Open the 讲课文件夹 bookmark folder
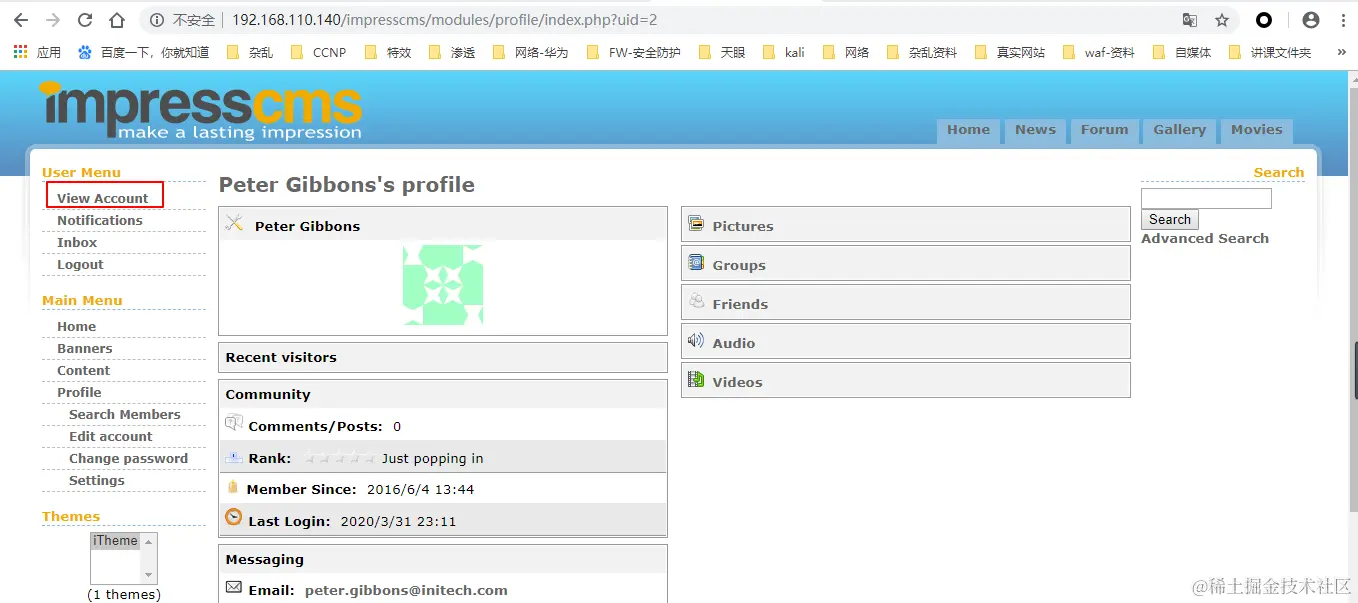 point(1269,52)
